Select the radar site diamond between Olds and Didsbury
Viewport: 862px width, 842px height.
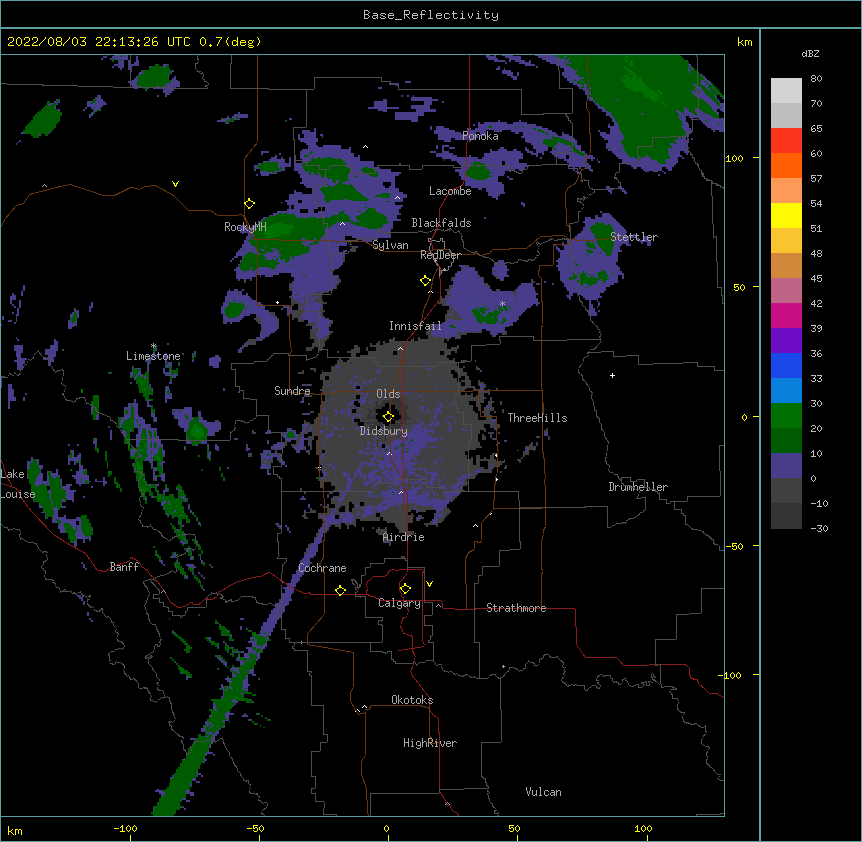click(x=388, y=417)
